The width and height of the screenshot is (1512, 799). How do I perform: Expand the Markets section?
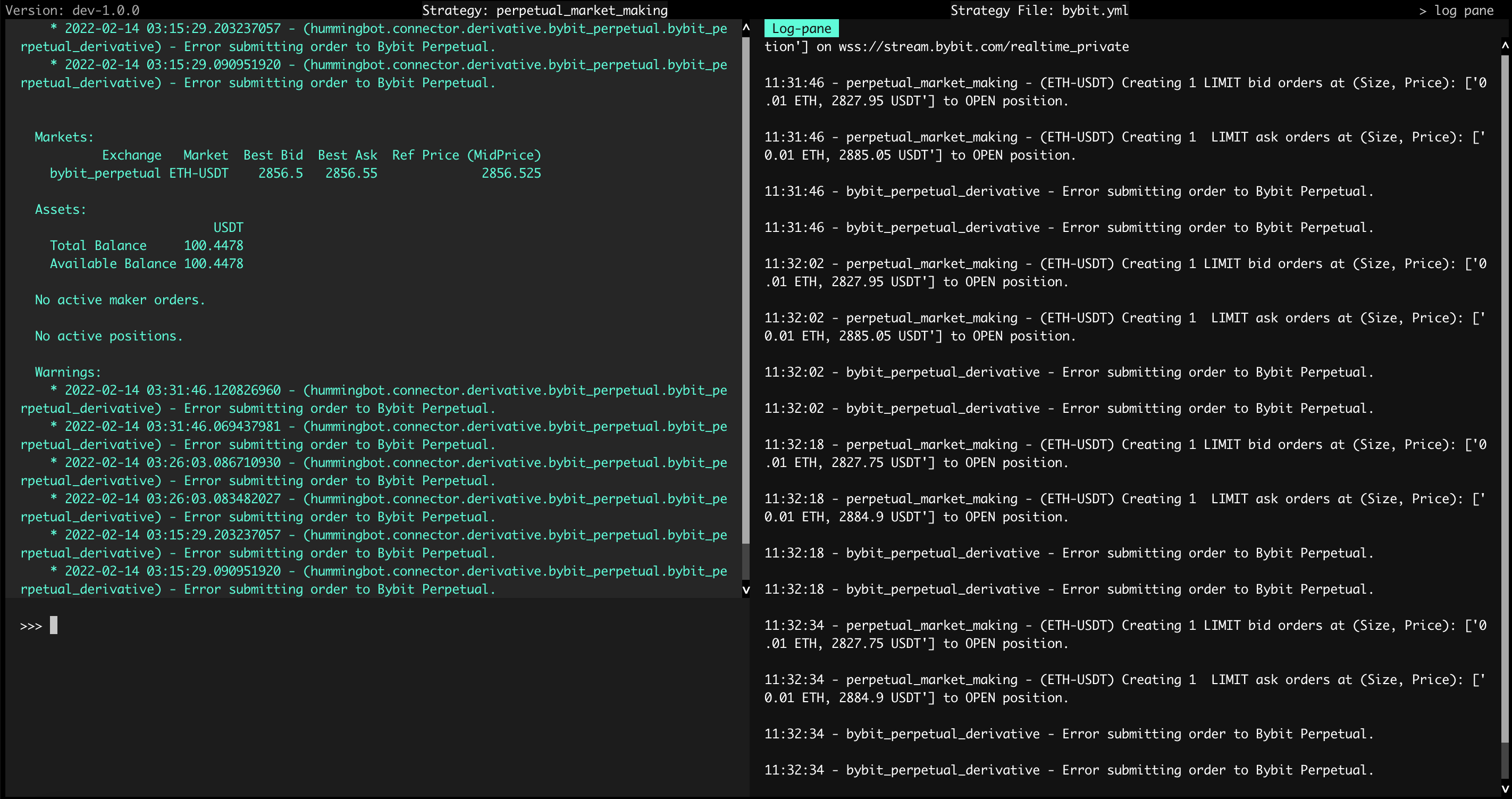coord(63,136)
